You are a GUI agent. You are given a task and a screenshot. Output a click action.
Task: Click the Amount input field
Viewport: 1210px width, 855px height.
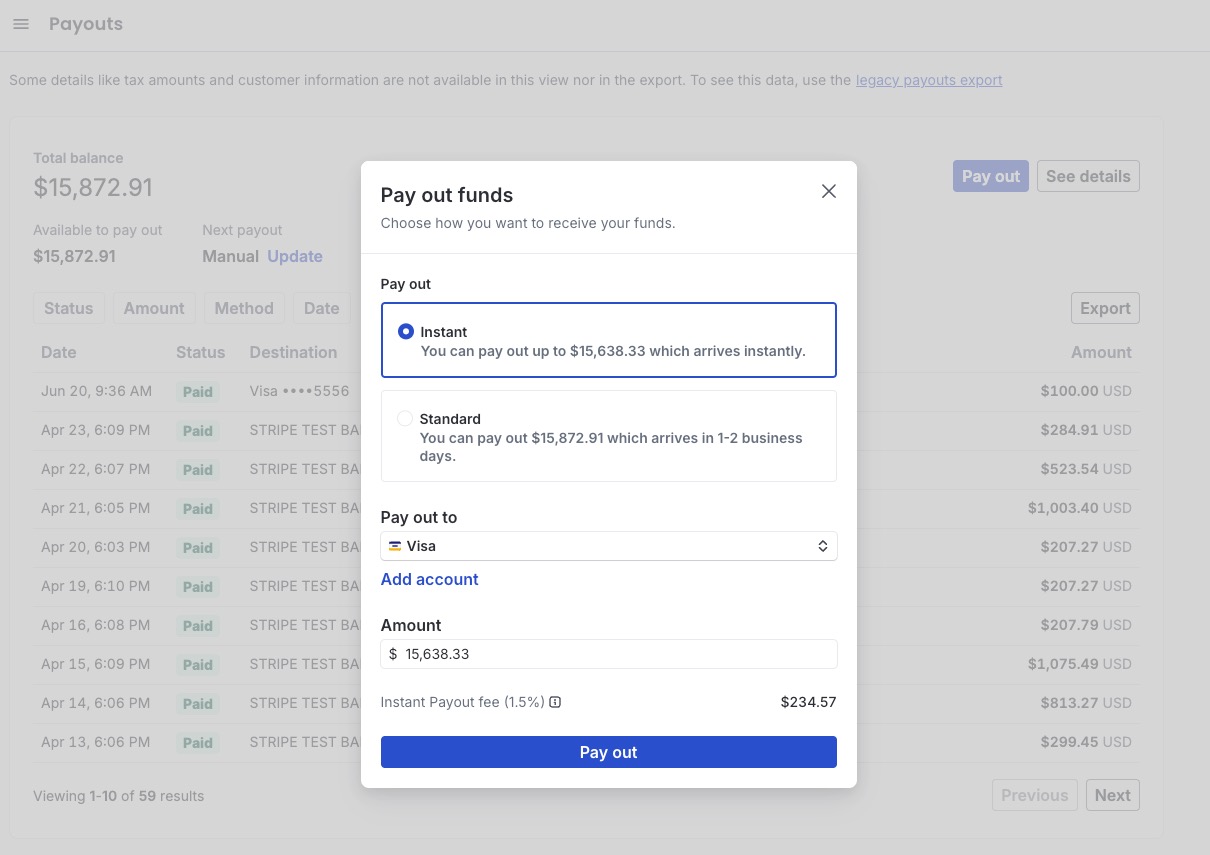tap(608, 654)
